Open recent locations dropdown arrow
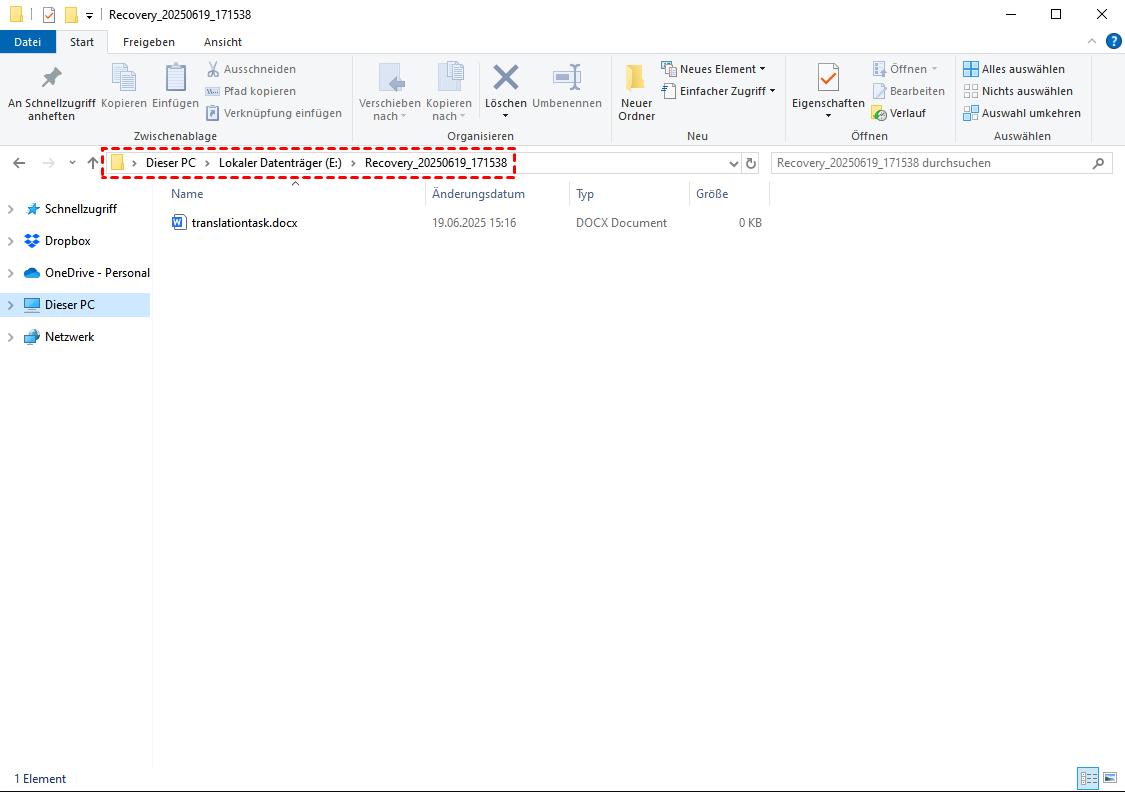 click(x=72, y=163)
